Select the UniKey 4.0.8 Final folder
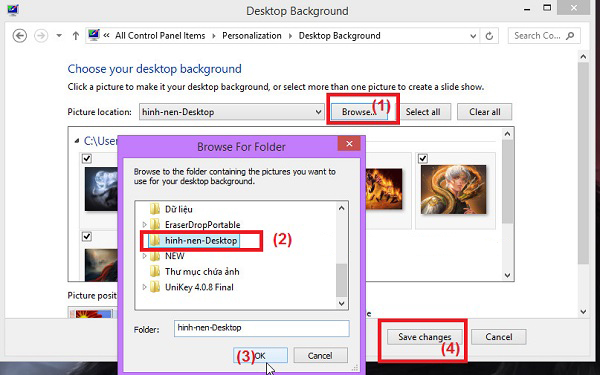This screenshot has height=375, width=600. pyautogui.click(x=199, y=287)
